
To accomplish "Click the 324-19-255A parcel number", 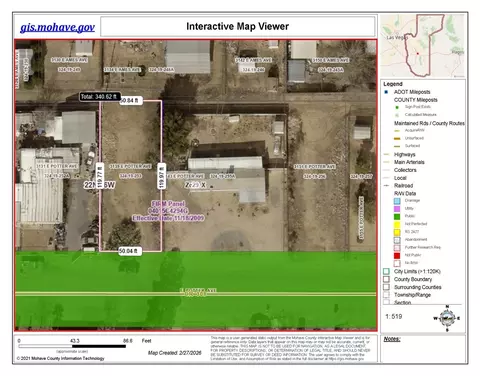I will point(222,176).
